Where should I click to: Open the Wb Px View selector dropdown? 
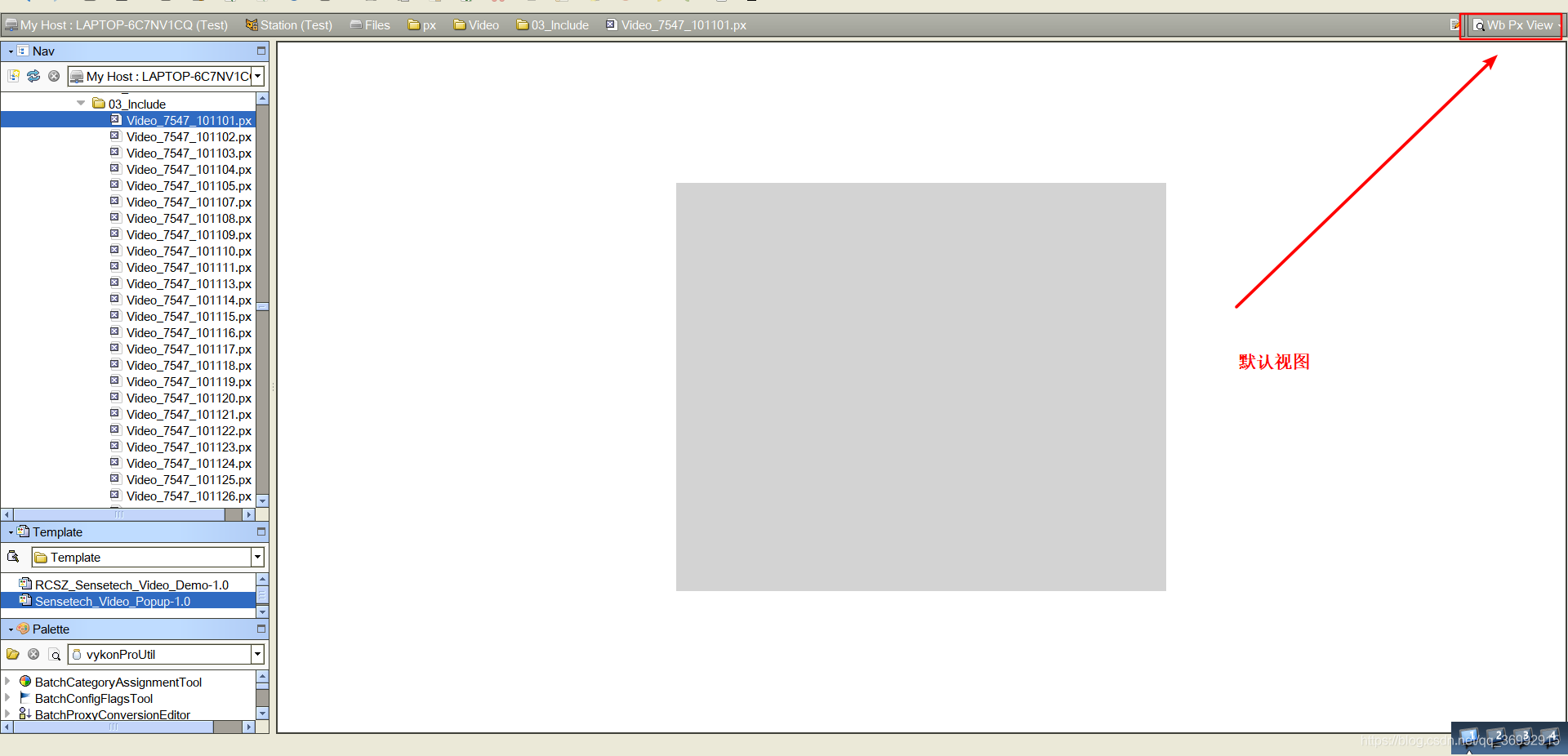pos(1515,25)
